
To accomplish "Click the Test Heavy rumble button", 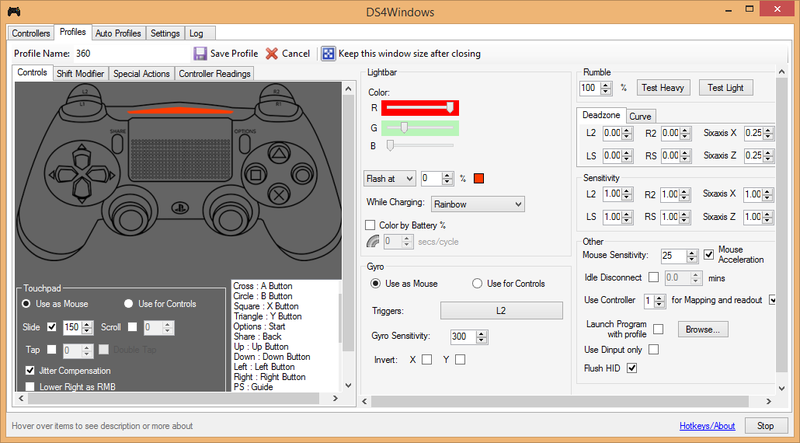I will click(x=663, y=88).
